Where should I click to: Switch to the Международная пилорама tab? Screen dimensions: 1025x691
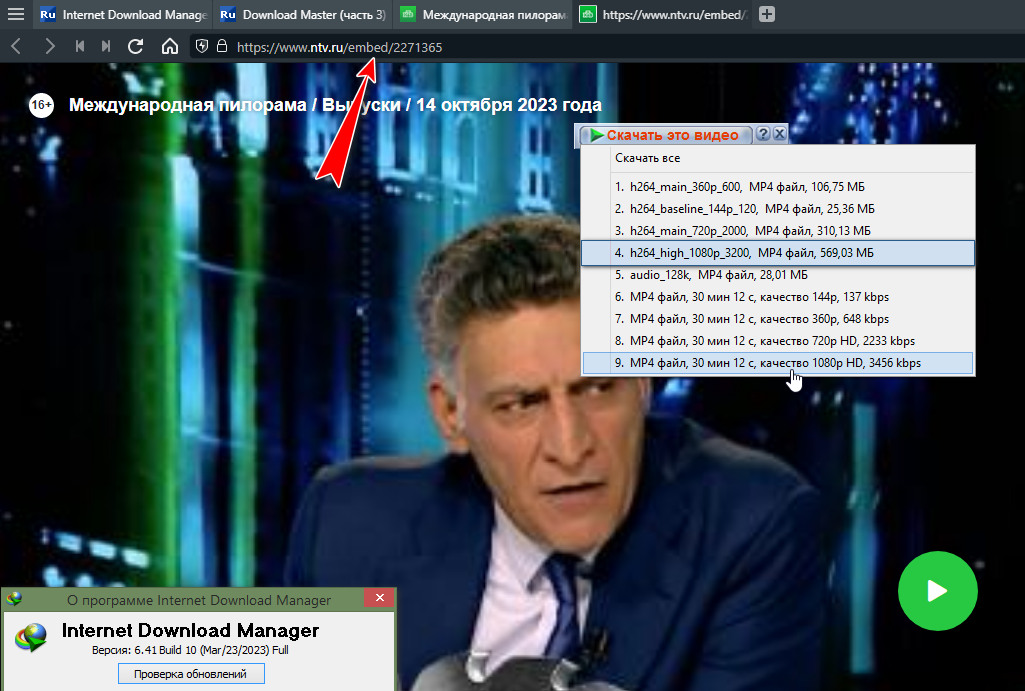(482, 14)
